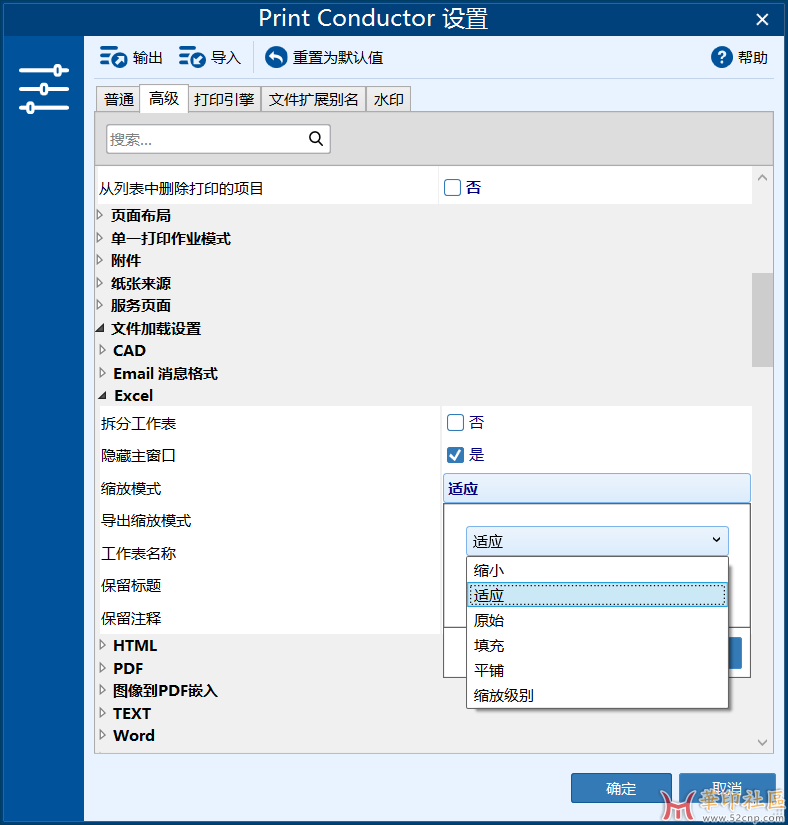Click the 输出 export settings icon
This screenshot has height=825, width=788.
coord(114,57)
